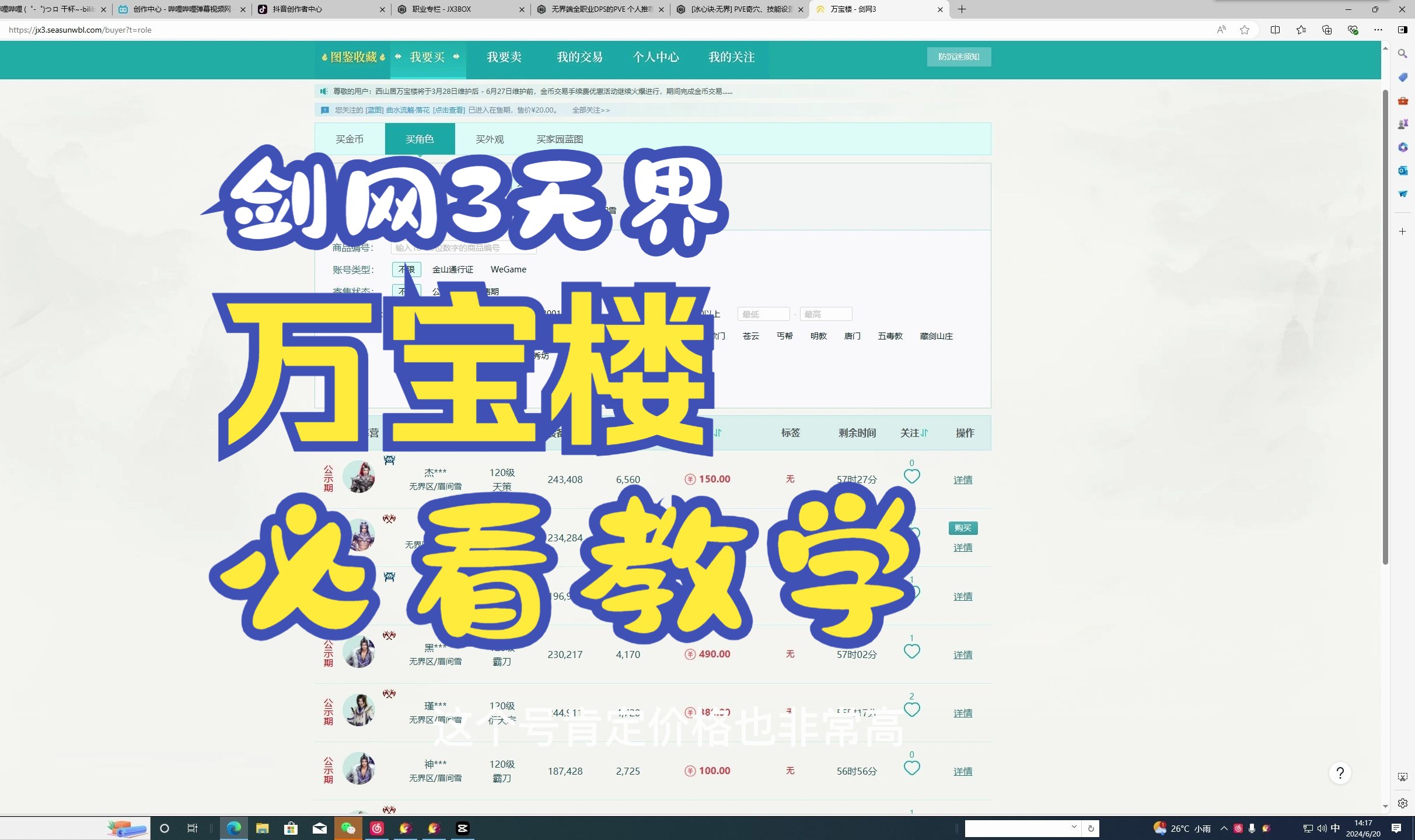Open 详情 for the 神*** listing

(963, 771)
